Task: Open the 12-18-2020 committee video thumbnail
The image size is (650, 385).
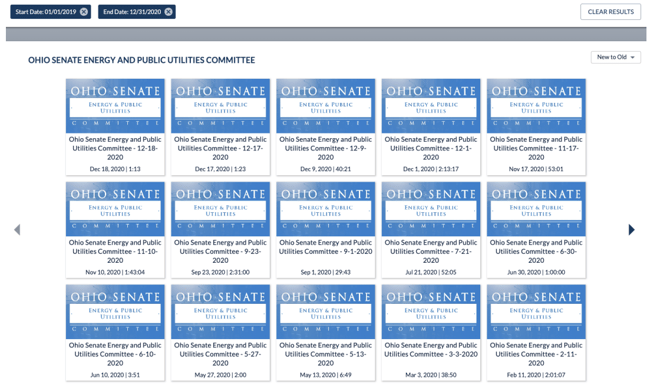Action: click(115, 106)
